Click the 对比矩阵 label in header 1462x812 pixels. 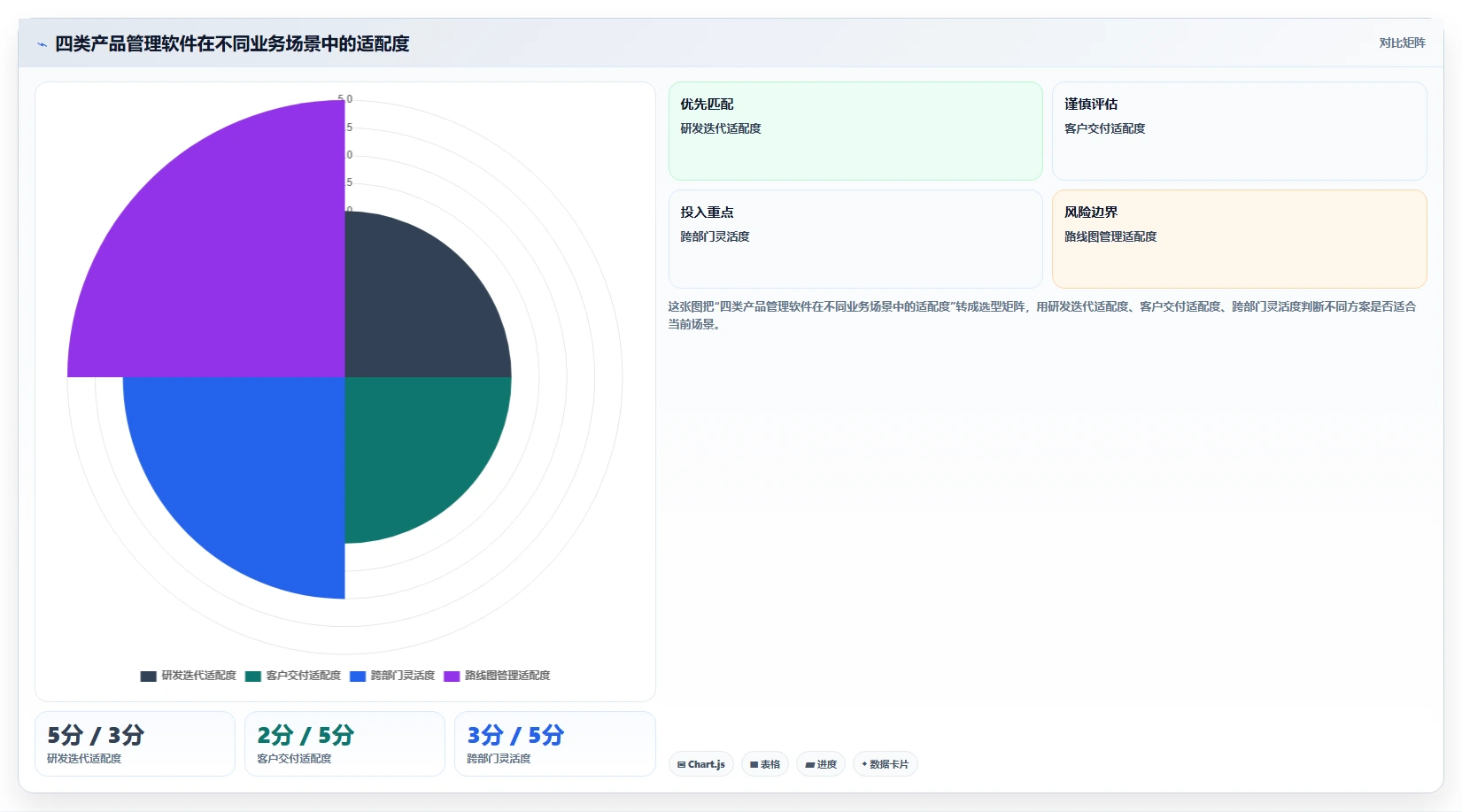1402,43
